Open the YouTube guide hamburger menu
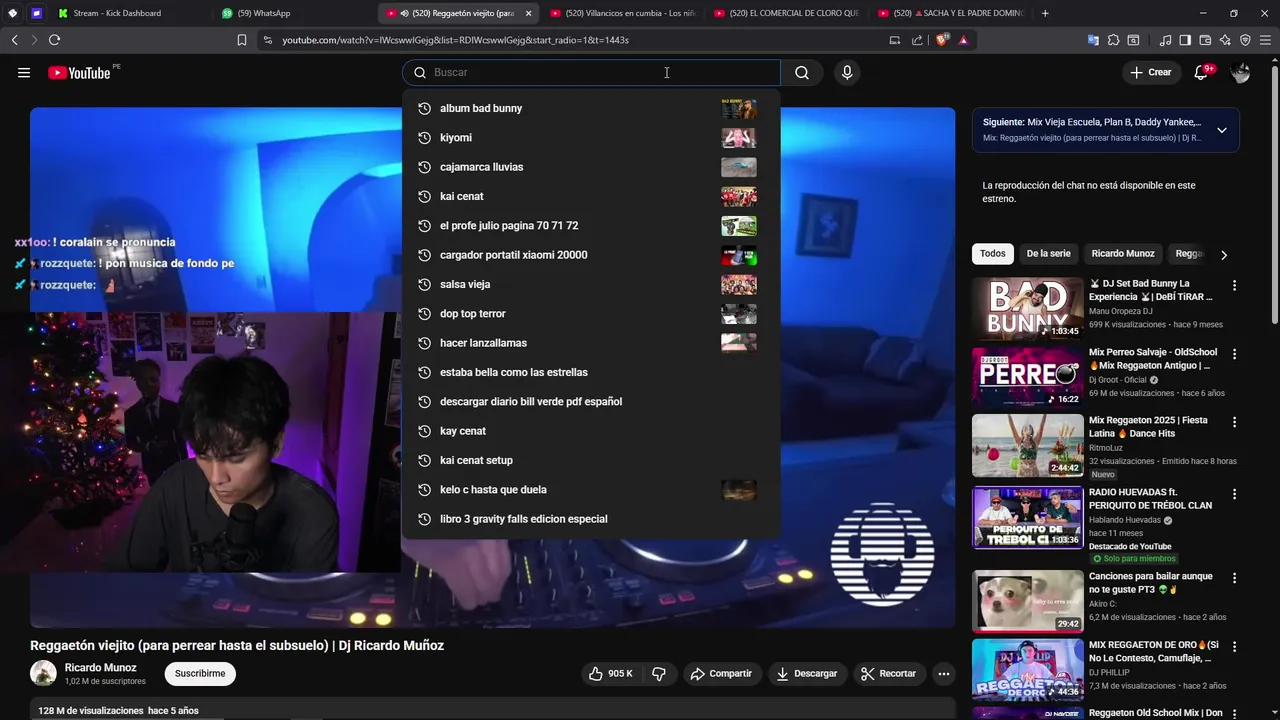Image resolution: width=1280 pixels, height=720 pixels. (24, 72)
